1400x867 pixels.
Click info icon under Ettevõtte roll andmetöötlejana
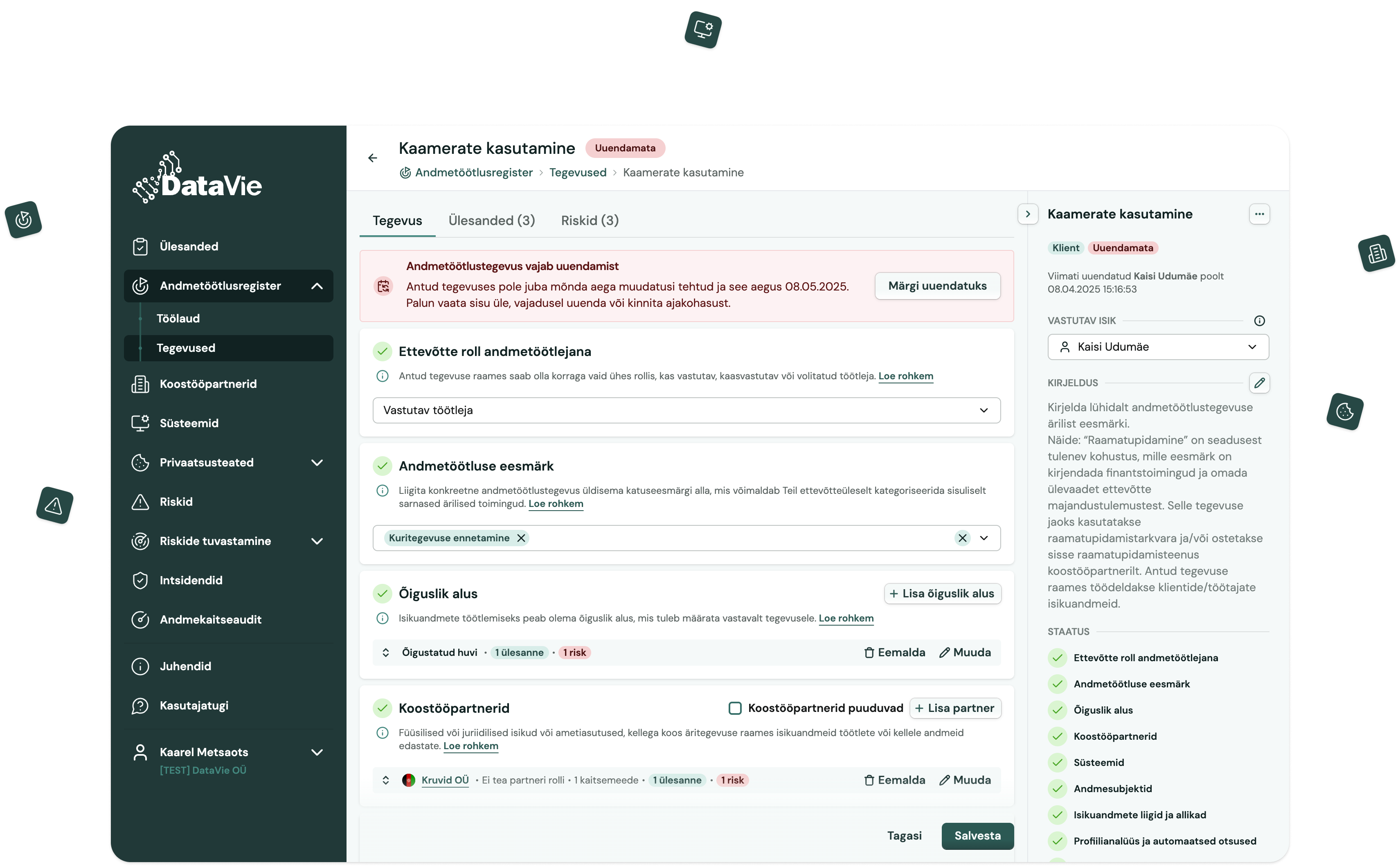click(383, 376)
